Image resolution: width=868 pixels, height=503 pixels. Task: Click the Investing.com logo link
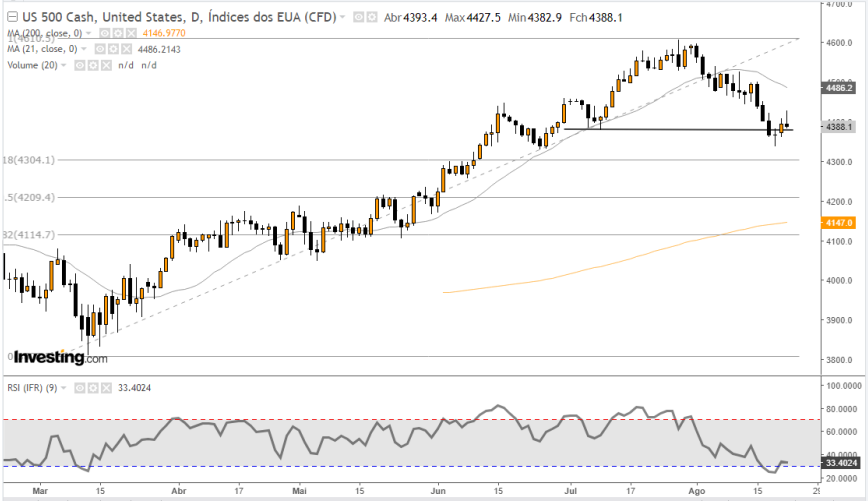coord(60,357)
